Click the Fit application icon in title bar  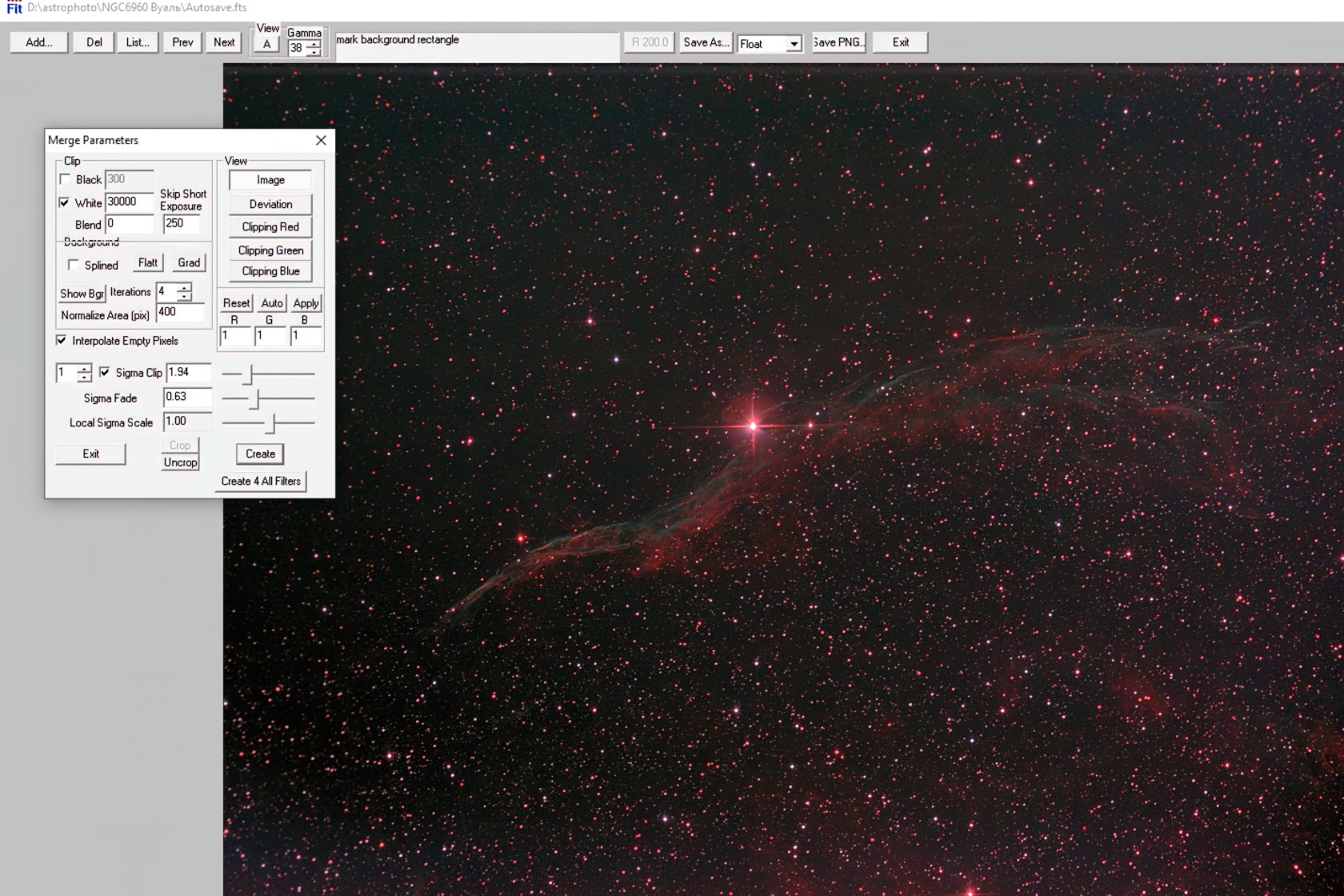(x=14, y=7)
